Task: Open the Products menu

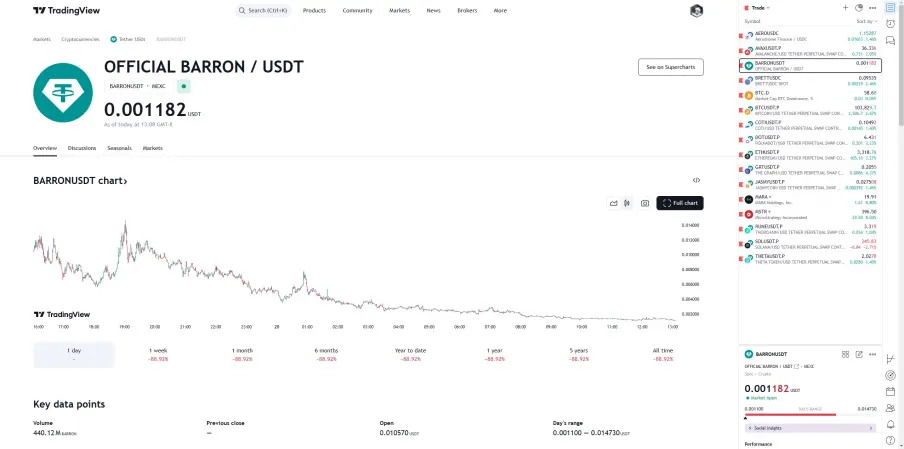Action: tap(314, 10)
